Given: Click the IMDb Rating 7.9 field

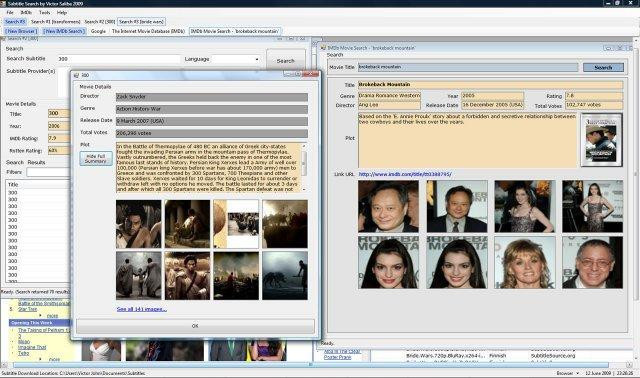Looking at the screenshot, I should point(59,138).
